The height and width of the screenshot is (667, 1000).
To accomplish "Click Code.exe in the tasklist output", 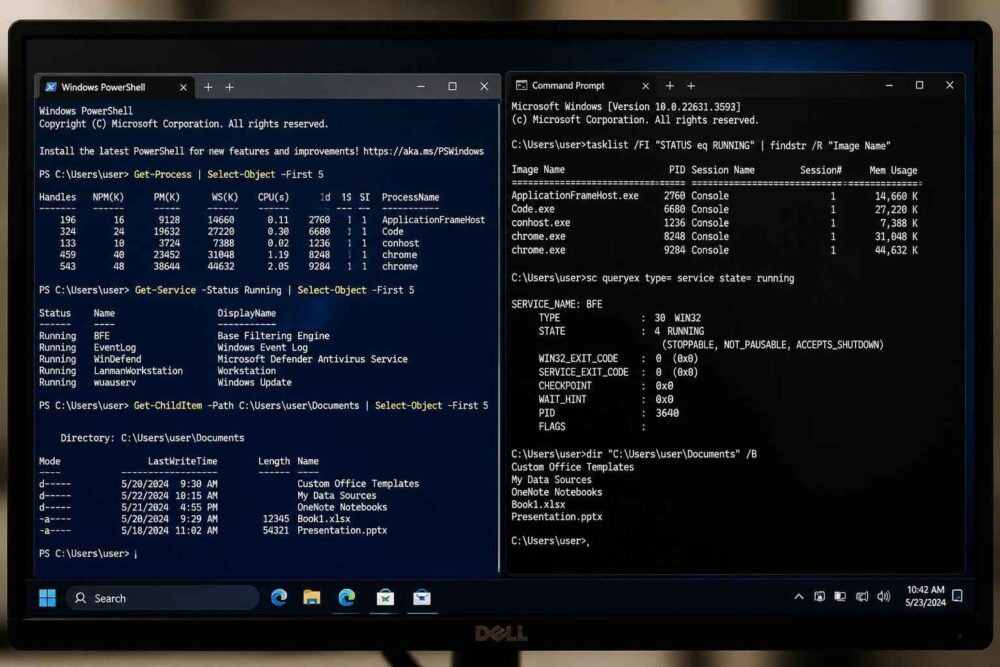I will [x=533, y=209].
